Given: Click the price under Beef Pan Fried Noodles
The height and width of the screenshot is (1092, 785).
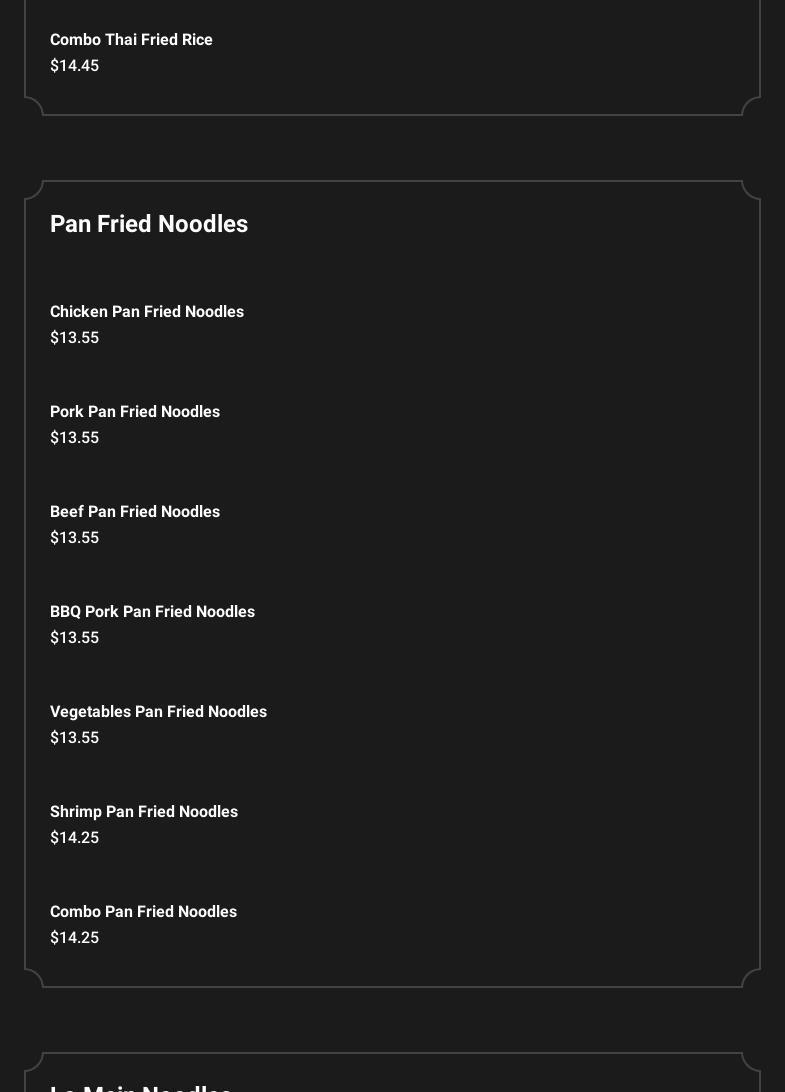Looking at the screenshot, I should (x=74, y=538).
